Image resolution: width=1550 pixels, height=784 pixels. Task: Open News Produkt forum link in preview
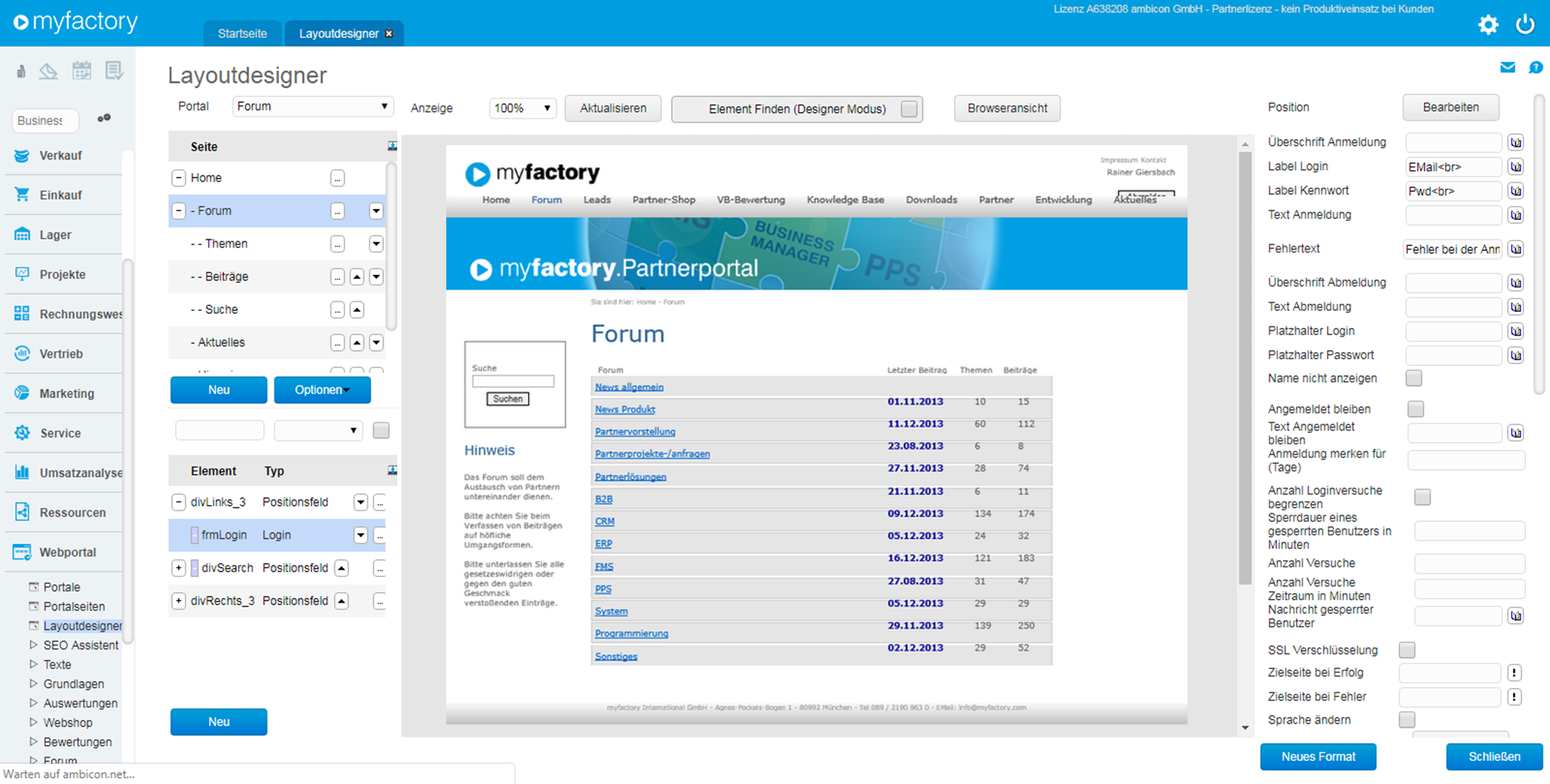click(625, 409)
